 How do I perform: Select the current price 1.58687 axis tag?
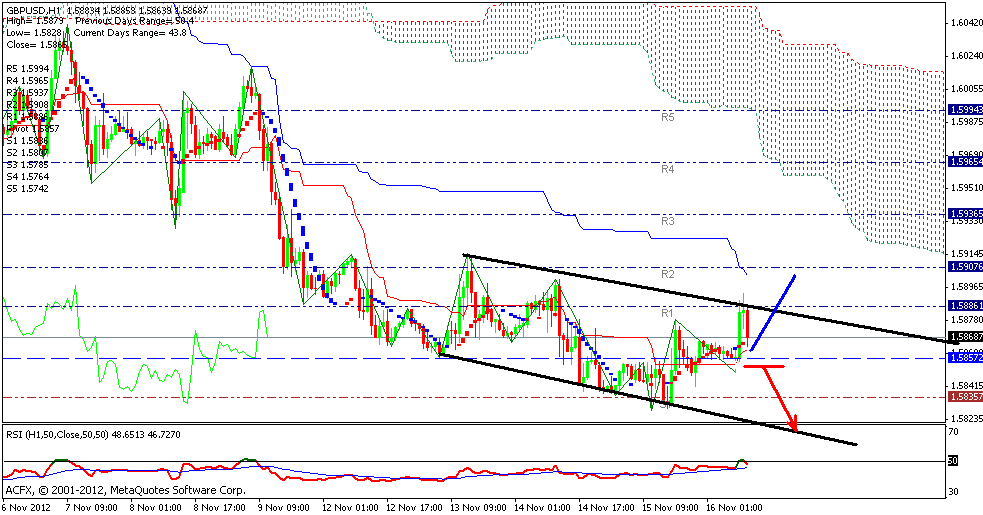tap(964, 337)
